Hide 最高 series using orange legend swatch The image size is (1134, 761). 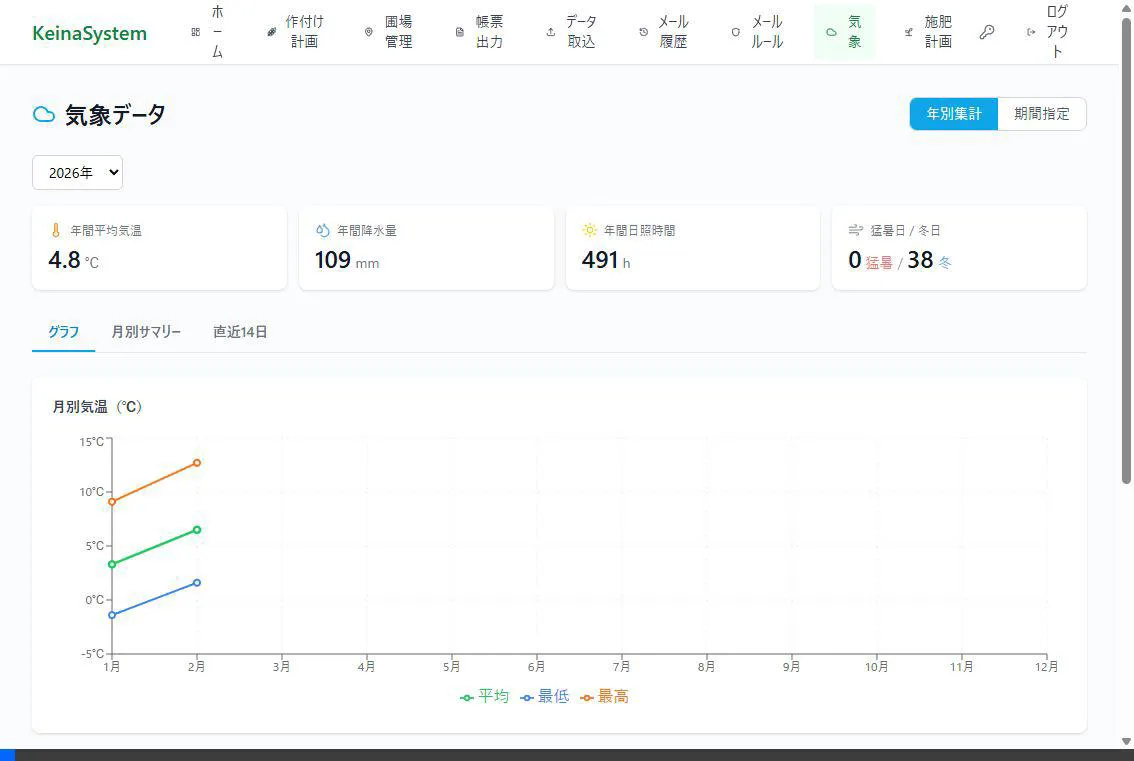pos(587,697)
